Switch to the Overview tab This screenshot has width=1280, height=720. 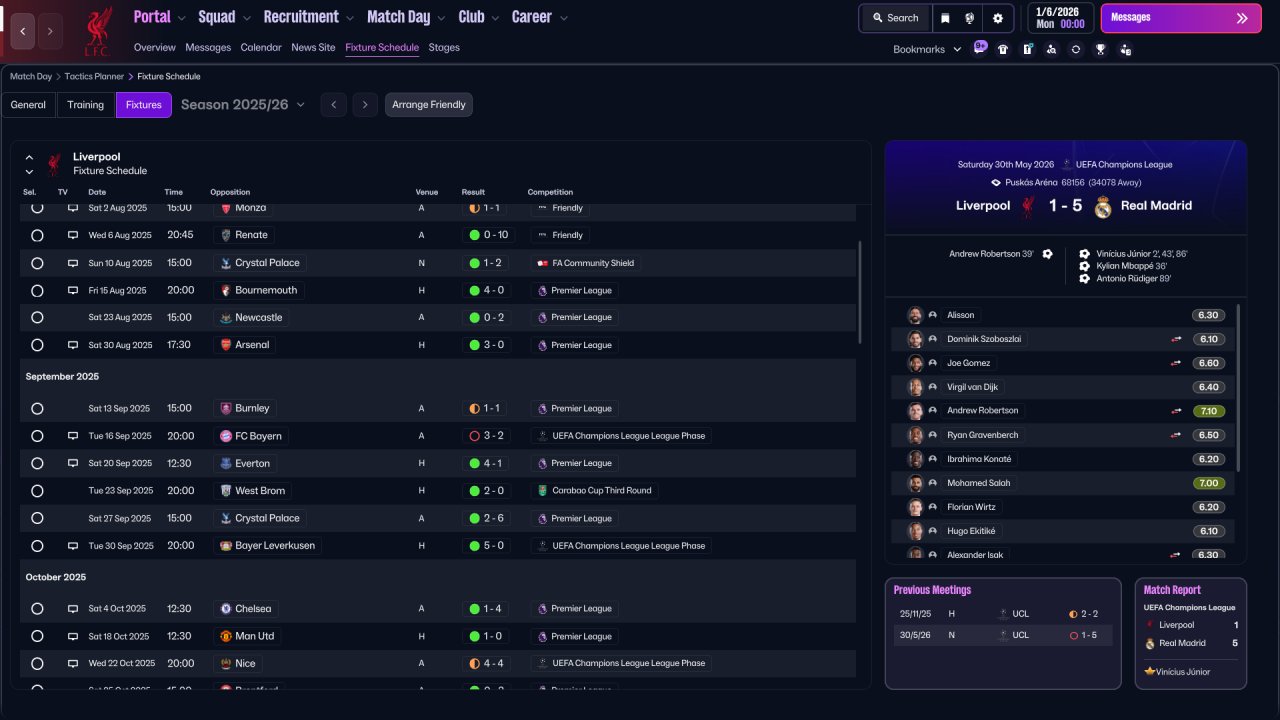click(x=154, y=47)
